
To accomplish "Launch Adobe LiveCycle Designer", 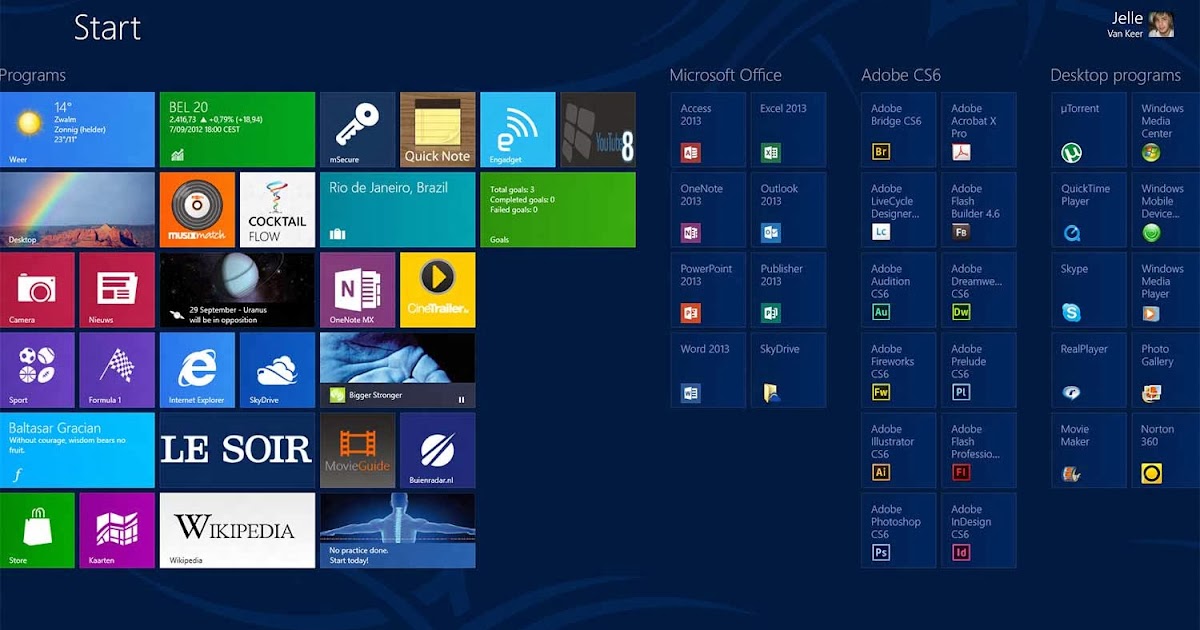I will coord(898,210).
